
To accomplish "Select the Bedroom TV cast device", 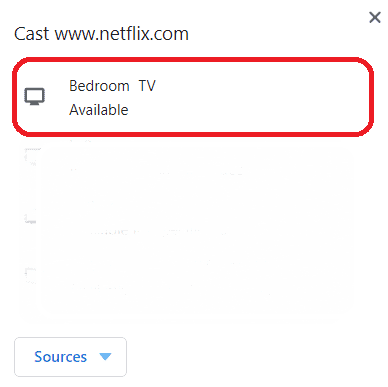I will pyautogui.click(x=193, y=97).
